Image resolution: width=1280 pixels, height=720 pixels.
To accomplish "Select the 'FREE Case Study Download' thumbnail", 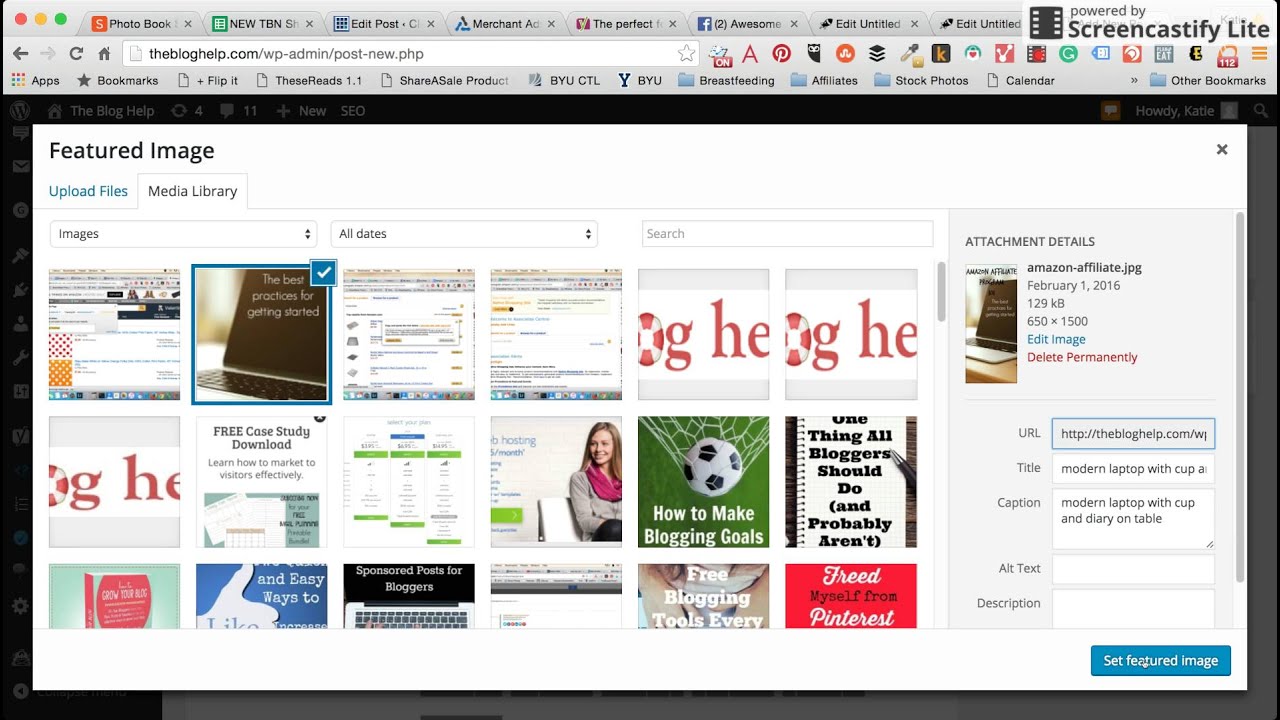I will click(x=261, y=482).
